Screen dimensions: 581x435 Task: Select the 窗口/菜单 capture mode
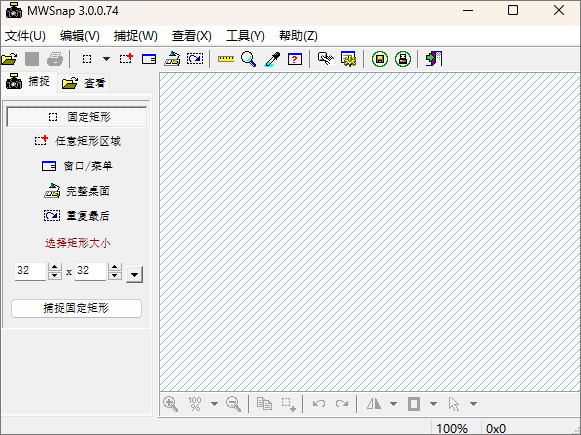(77, 166)
